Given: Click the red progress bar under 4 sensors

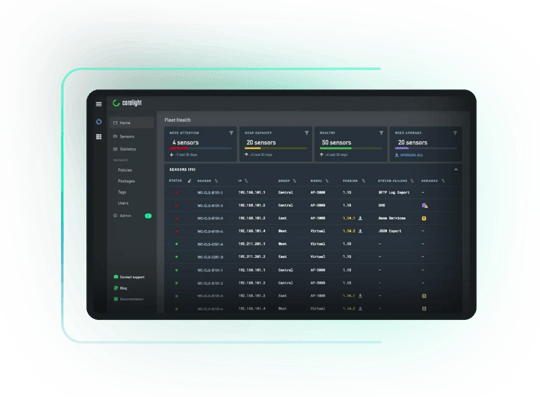Looking at the screenshot, I should click(179, 148).
